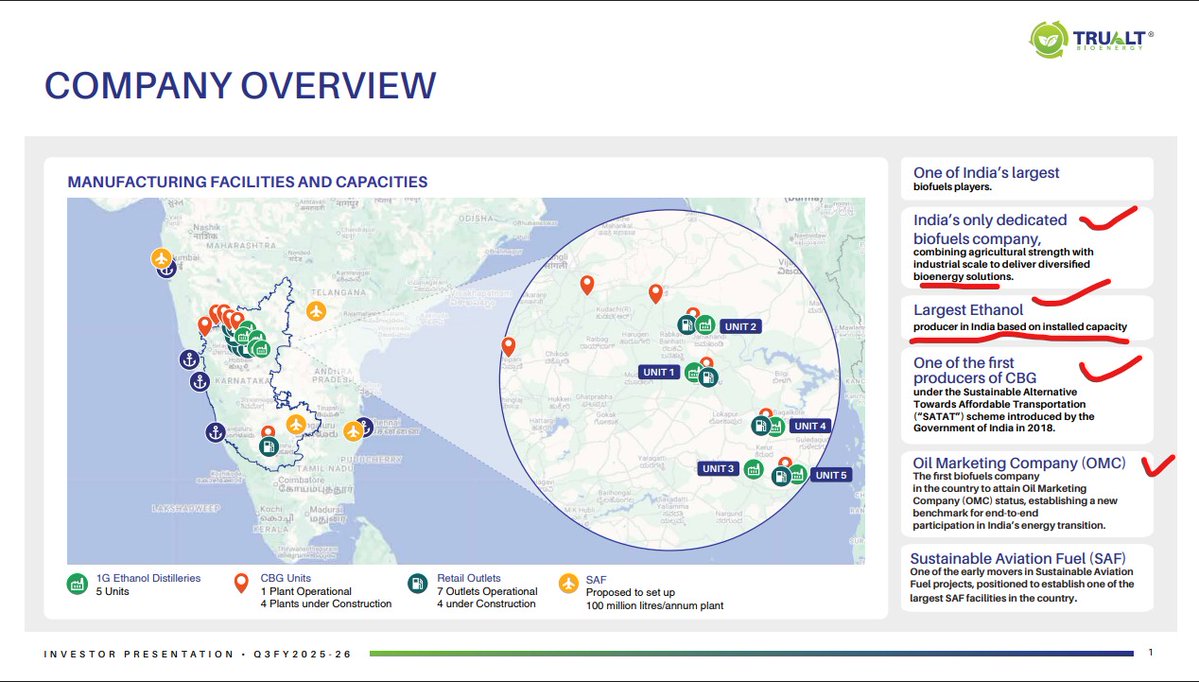The width and height of the screenshot is (1199, 682).
Task: Click the 'India's only dedicated biofuels company' heading
Action: (989, 229)
